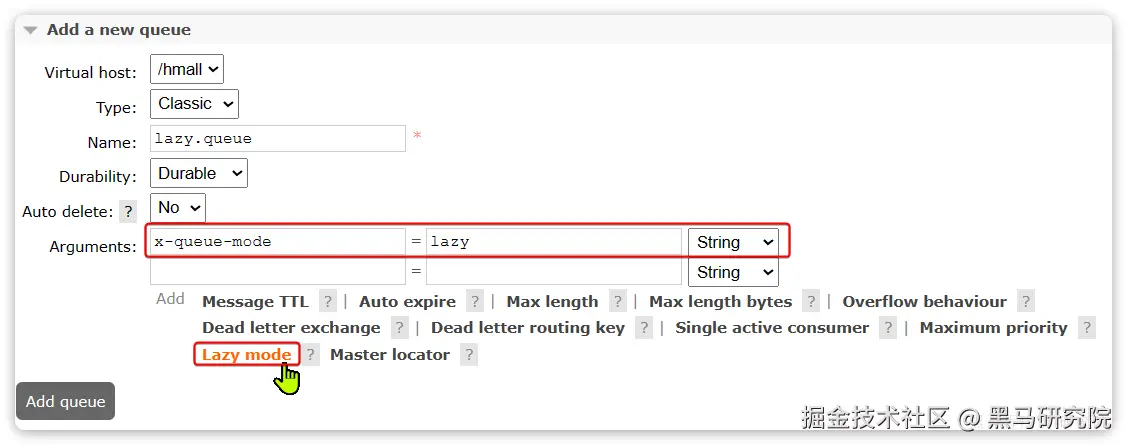Click help icon next to Auto delete

click(128, 212)
